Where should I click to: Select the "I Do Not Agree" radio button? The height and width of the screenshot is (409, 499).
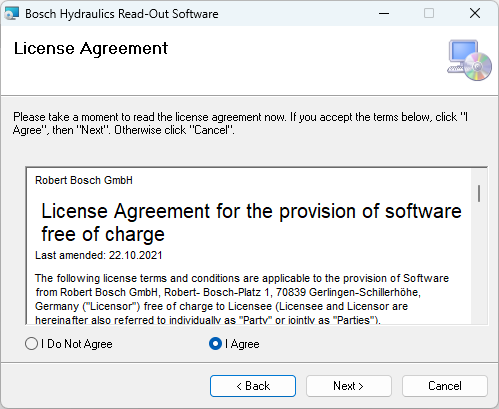[31, 344]
